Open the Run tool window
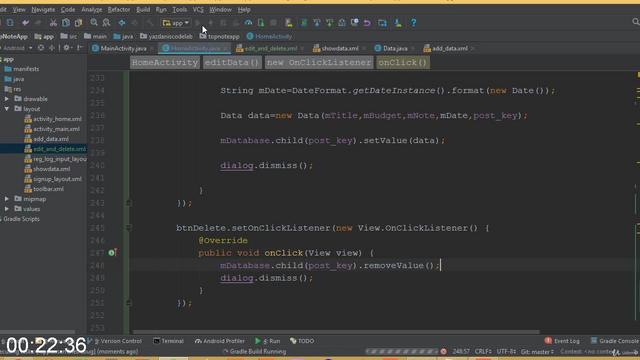 coord(268,341)
